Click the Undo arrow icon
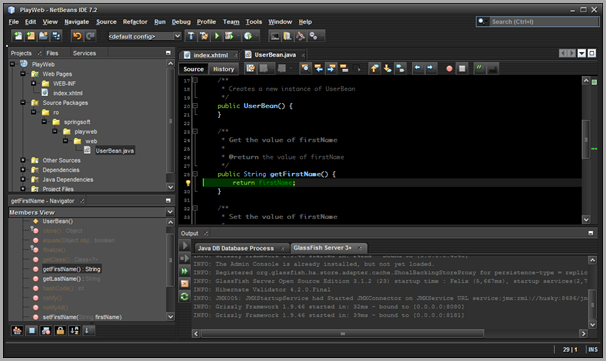 click(77, 36)
